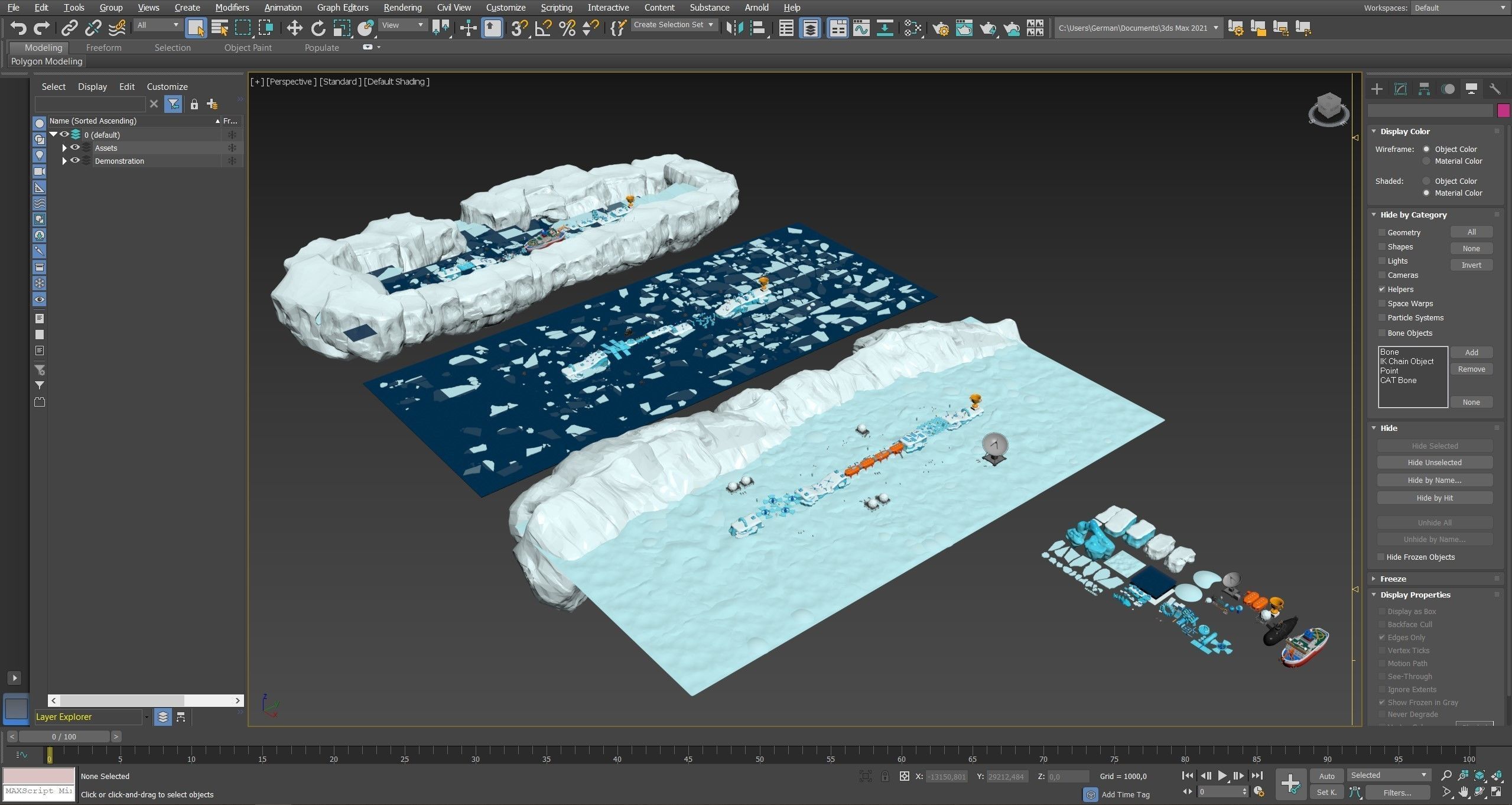The height and width of the screenshot is (805, 1512).
Task: Open the reference coordinate View dropdown
Action: click(402, 25)
